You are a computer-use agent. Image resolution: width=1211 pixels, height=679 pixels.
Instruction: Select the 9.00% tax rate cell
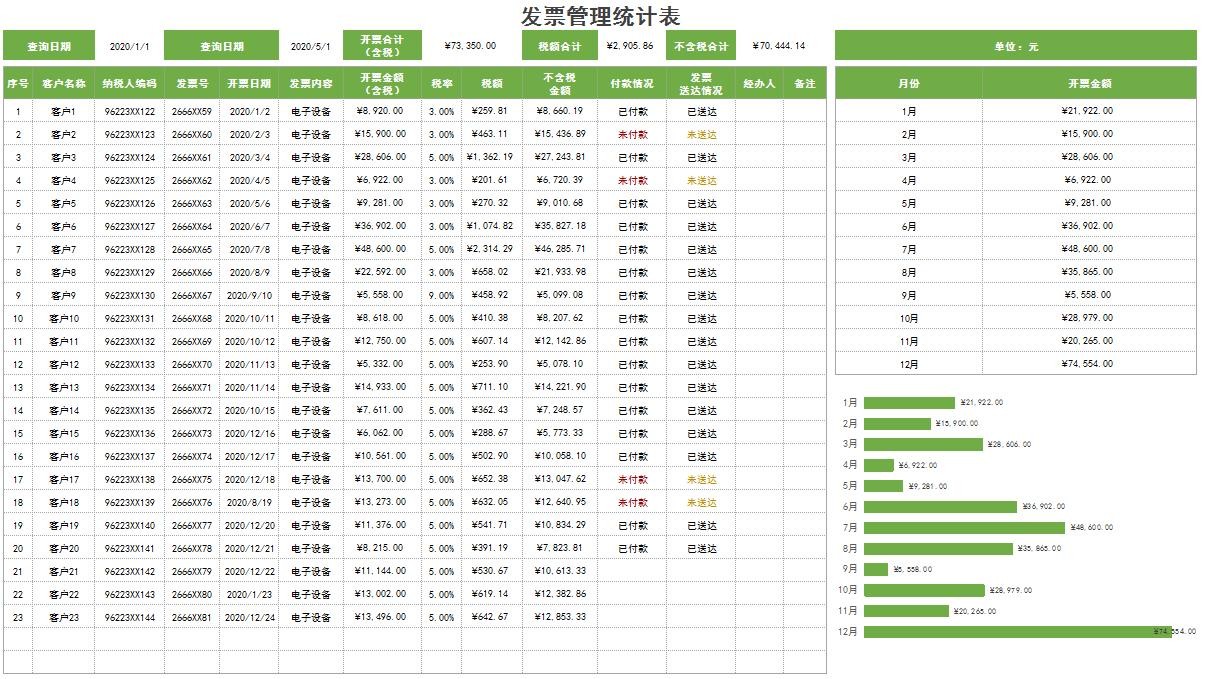[x=441, y=296]
